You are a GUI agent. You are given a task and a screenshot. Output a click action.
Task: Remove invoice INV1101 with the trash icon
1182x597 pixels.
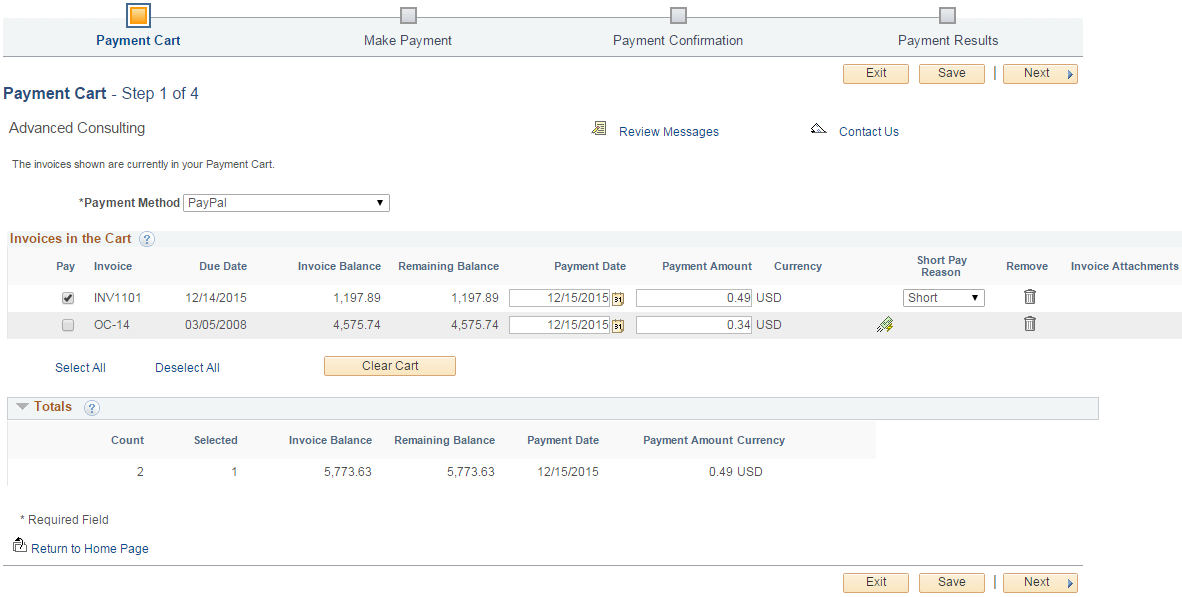click(x=1029, y=297)
